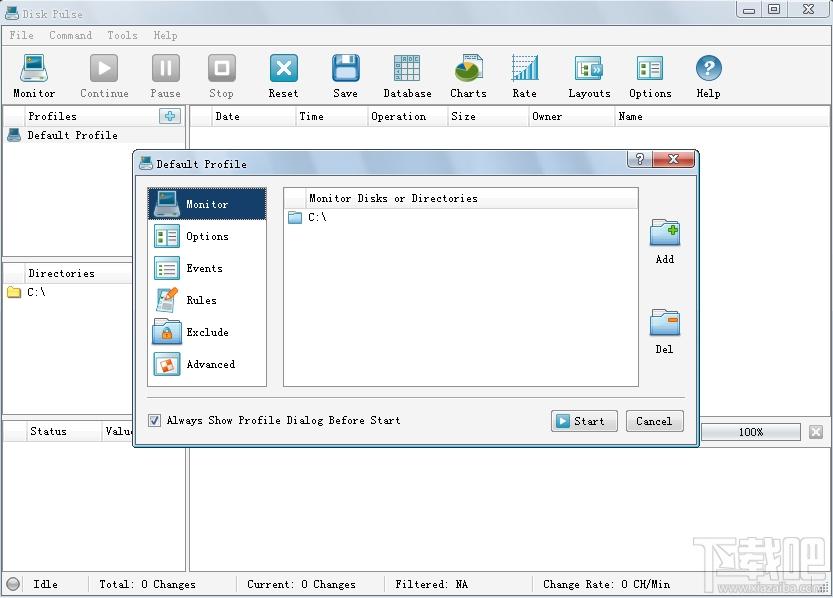Click the Owner column header
Screen dimensions: 833x598
click(571, 116)
